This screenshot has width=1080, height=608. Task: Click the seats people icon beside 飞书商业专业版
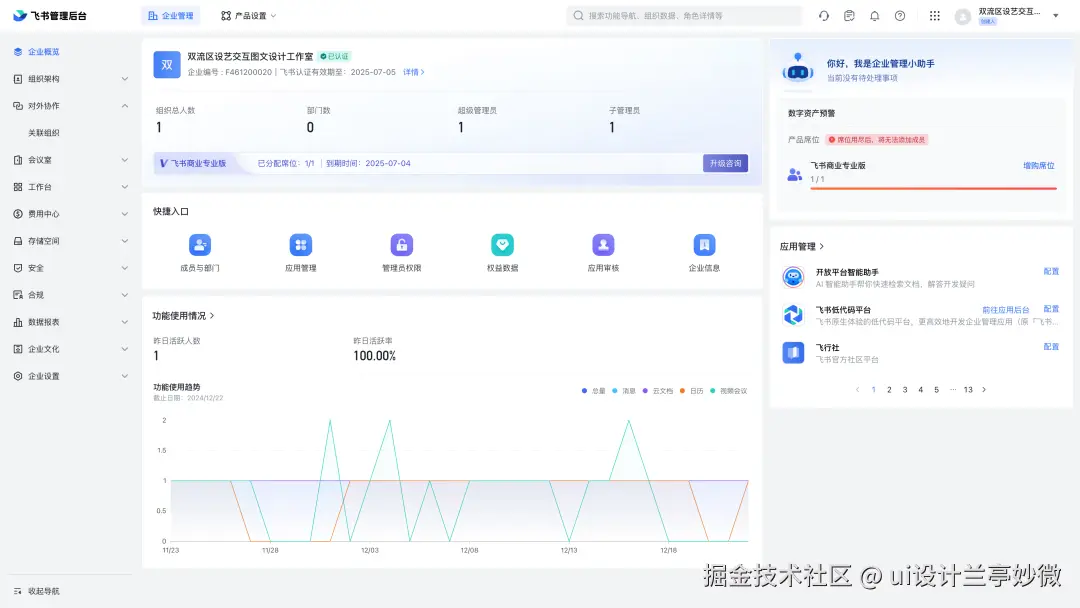point(794,174)
